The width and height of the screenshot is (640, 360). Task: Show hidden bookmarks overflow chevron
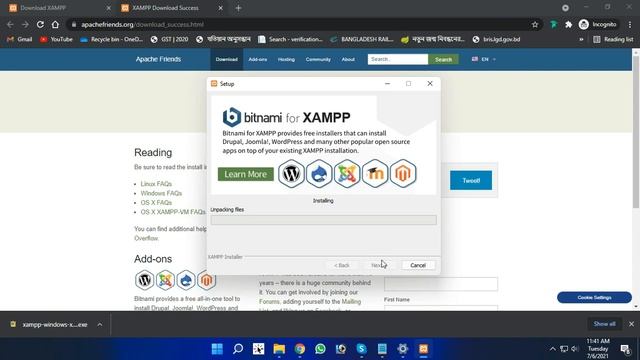coord(581,40)
